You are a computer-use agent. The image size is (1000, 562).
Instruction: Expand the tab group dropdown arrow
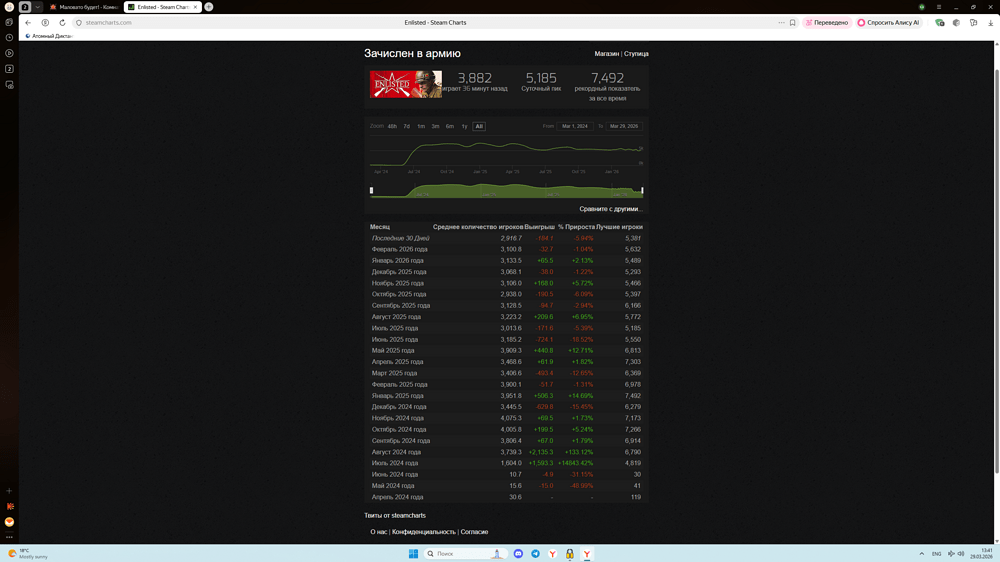[38, 7]
